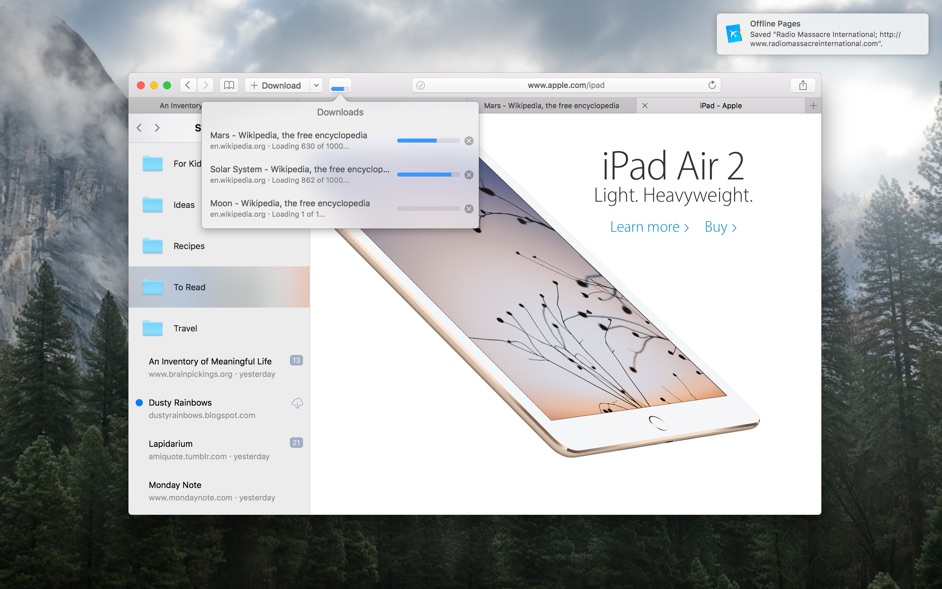
Task: Click the Recipes folder icon
Action: pos(153,246)
